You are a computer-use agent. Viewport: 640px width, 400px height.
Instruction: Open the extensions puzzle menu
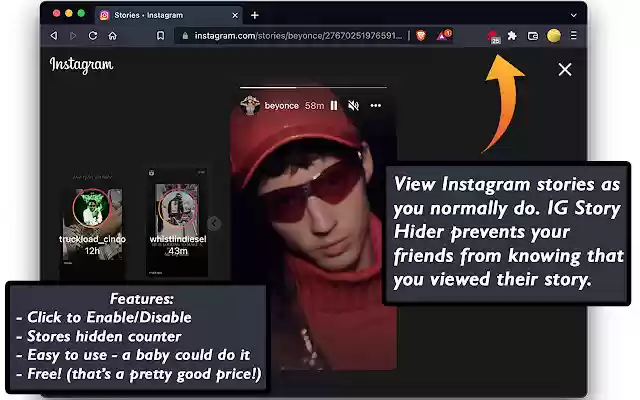click(512, 36)
